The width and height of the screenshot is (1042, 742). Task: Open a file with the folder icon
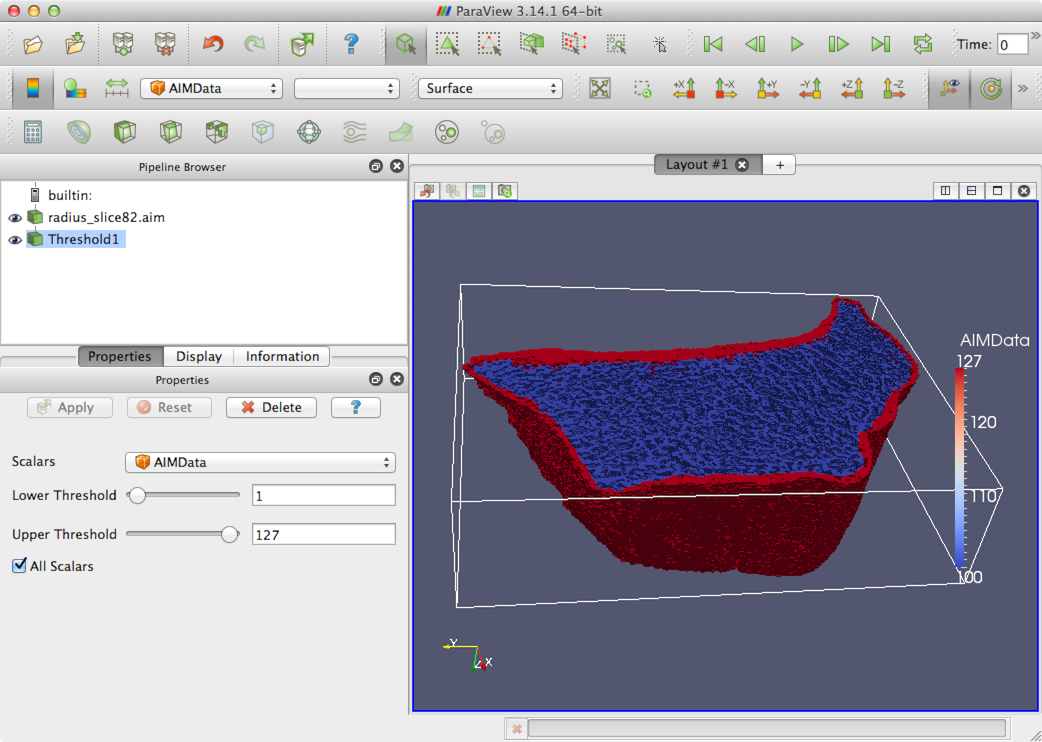tap(33, 44)
